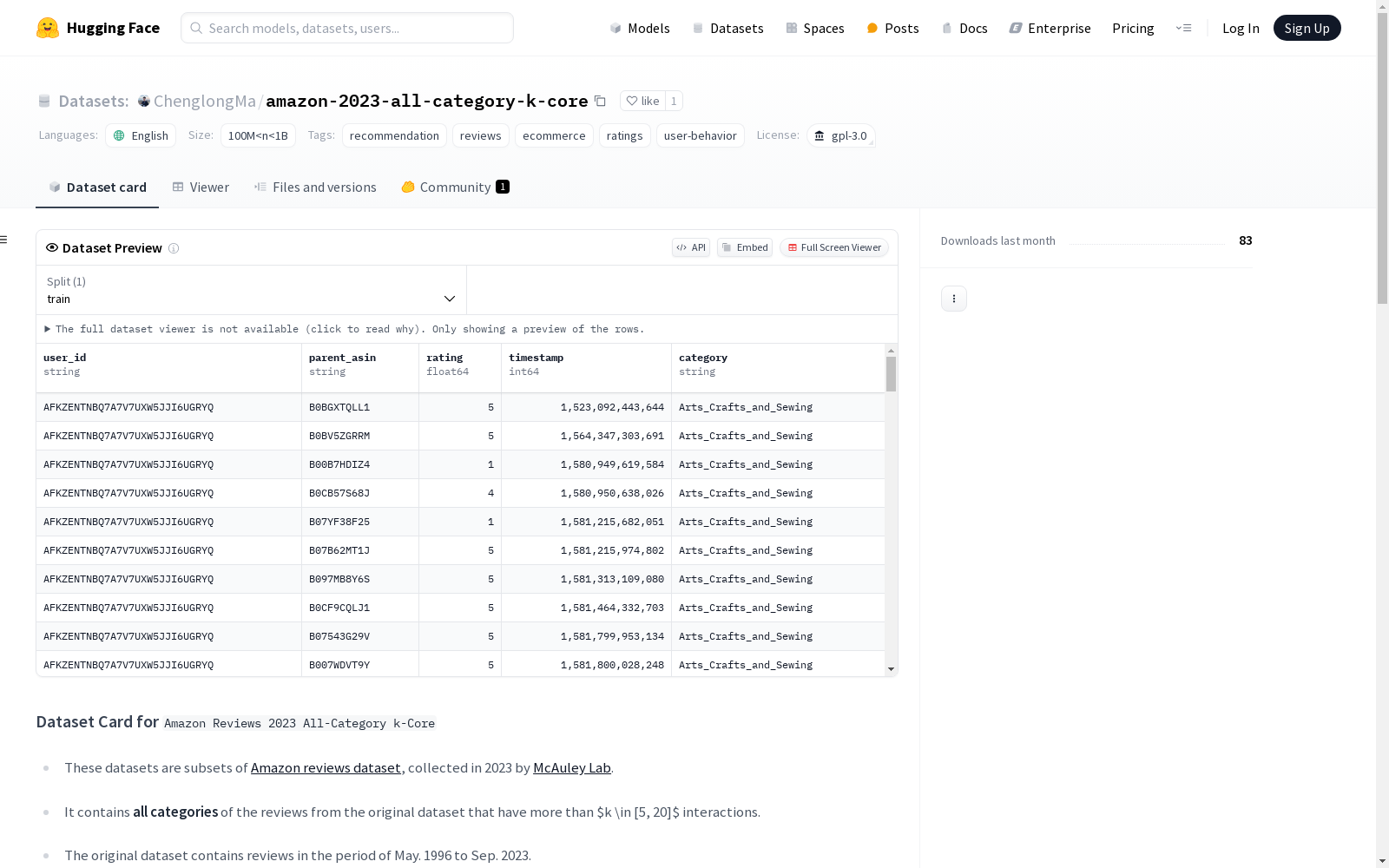Viewport: 1389px width, 868px height.
Task: Select the recommendation tag
Action: tap(394, 135)
